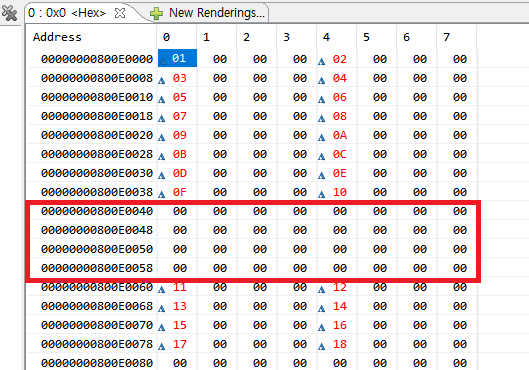Viewport: 529px width, 370px height.
Task: Close the 0 : 0x0 <Hex> tab
Action: tap(120, 13)
